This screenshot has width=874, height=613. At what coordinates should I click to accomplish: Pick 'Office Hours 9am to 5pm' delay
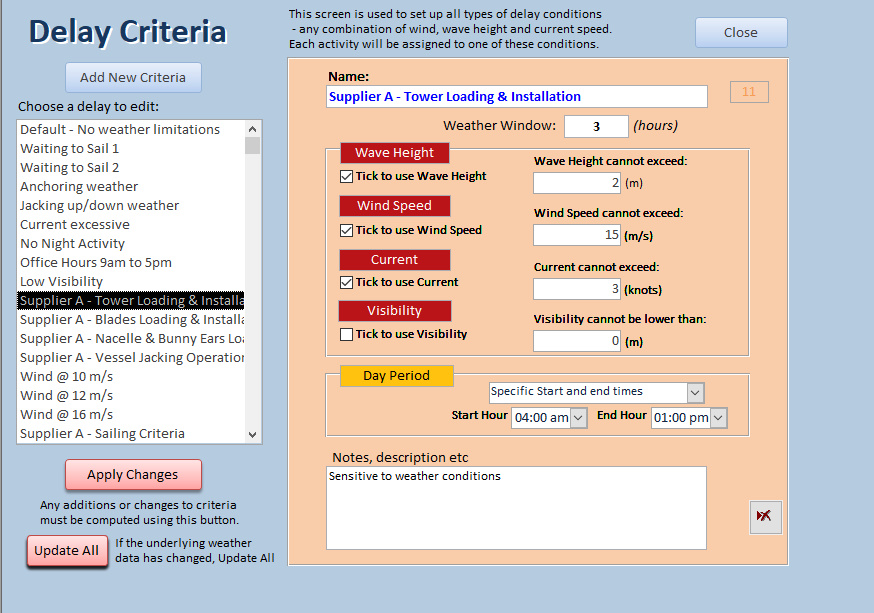tap(131, 262)
